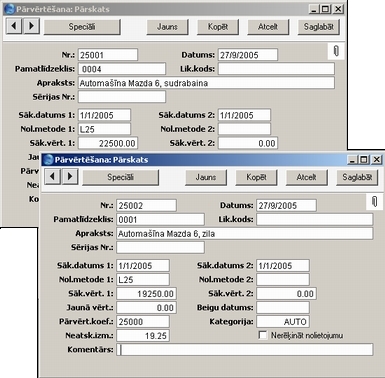Viewport: 385px width, 378px height.
Task: Click Pamatlīdzeklis field showing 0001
Action: (160, 219)
